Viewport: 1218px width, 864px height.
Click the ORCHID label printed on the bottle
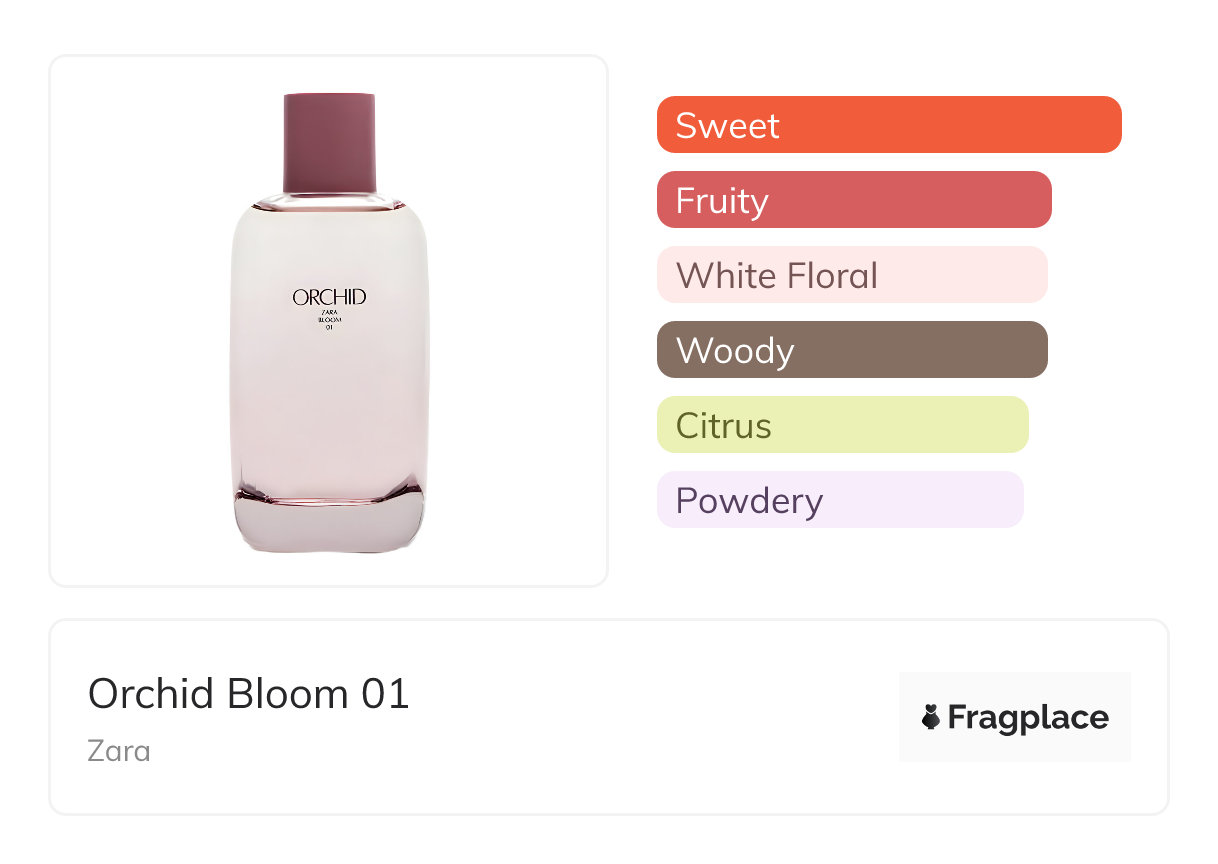point(329,297)
